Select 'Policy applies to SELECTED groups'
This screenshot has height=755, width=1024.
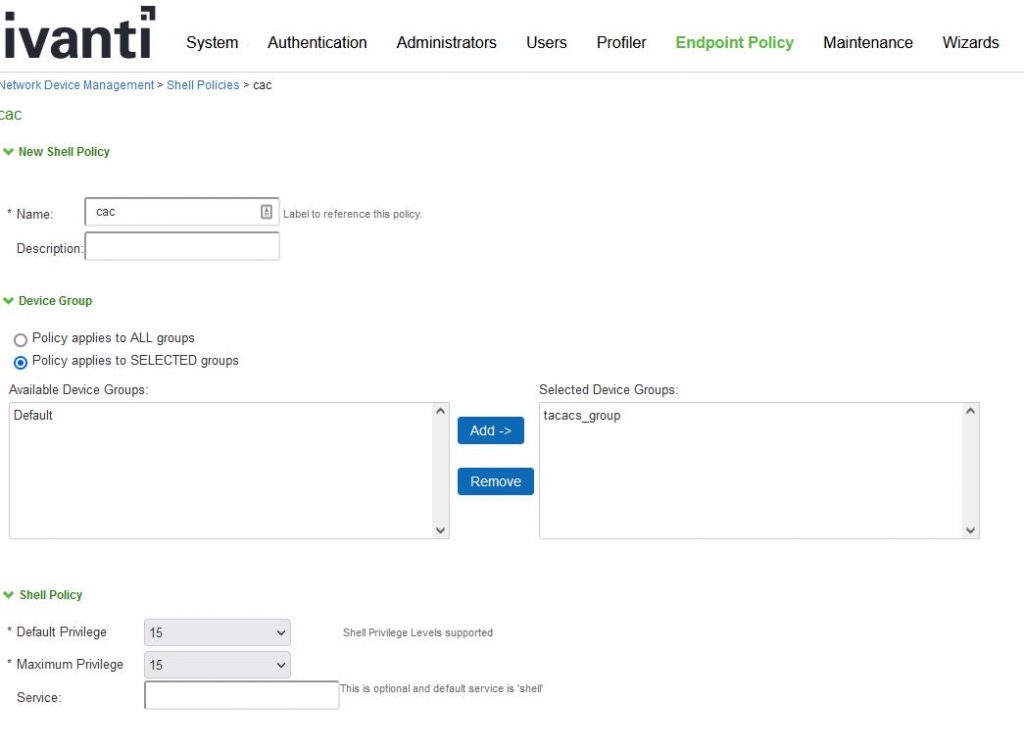point(20,361)
